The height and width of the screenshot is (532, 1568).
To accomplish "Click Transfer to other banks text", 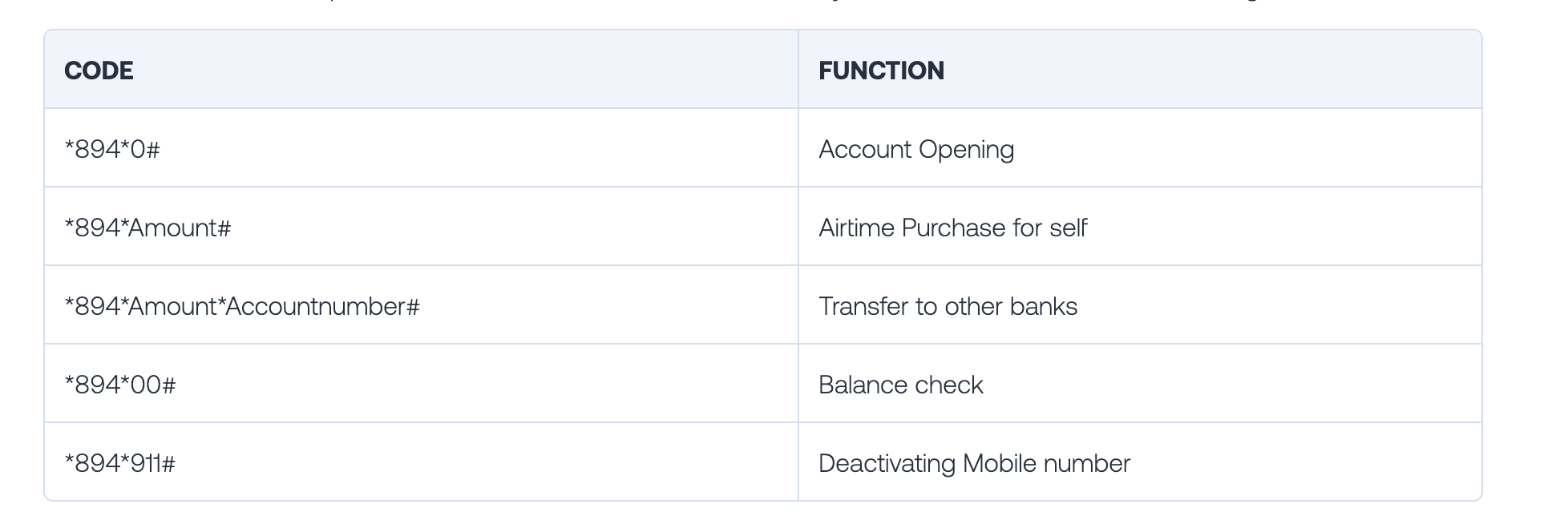I will click(948, 306).
